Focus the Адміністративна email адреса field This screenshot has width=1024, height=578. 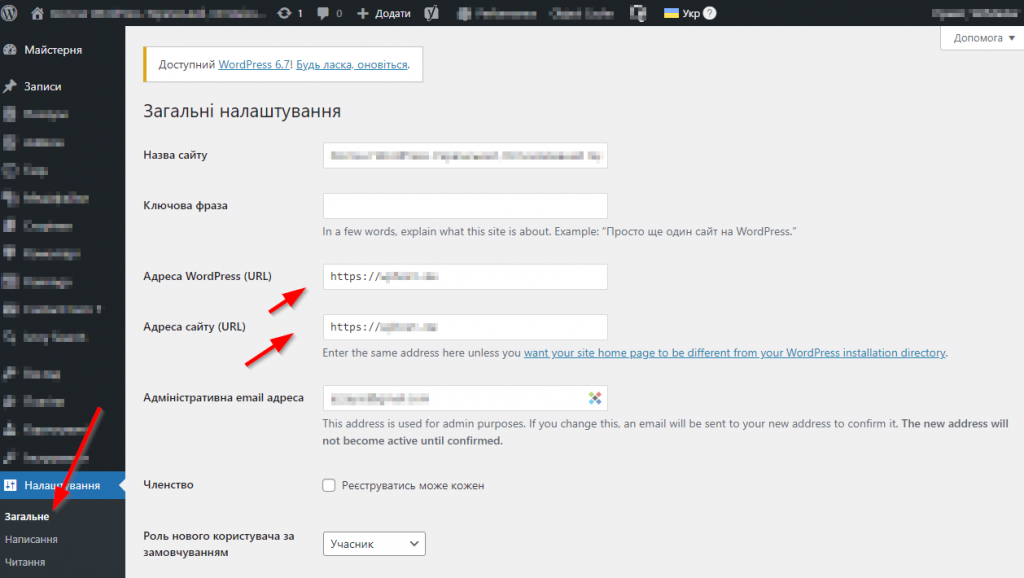[465, 398]
